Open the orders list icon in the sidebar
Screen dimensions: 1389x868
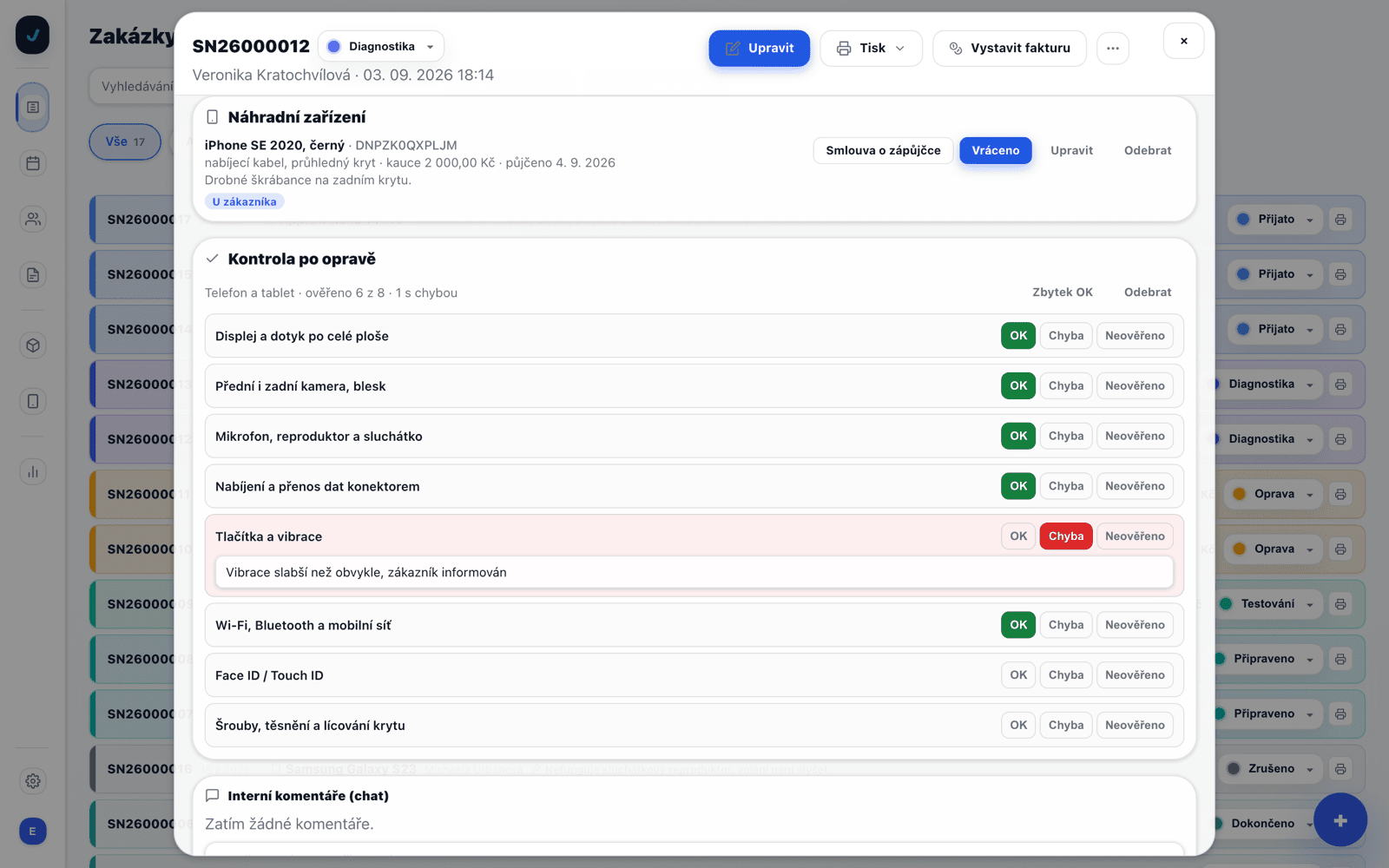point(33,108)
